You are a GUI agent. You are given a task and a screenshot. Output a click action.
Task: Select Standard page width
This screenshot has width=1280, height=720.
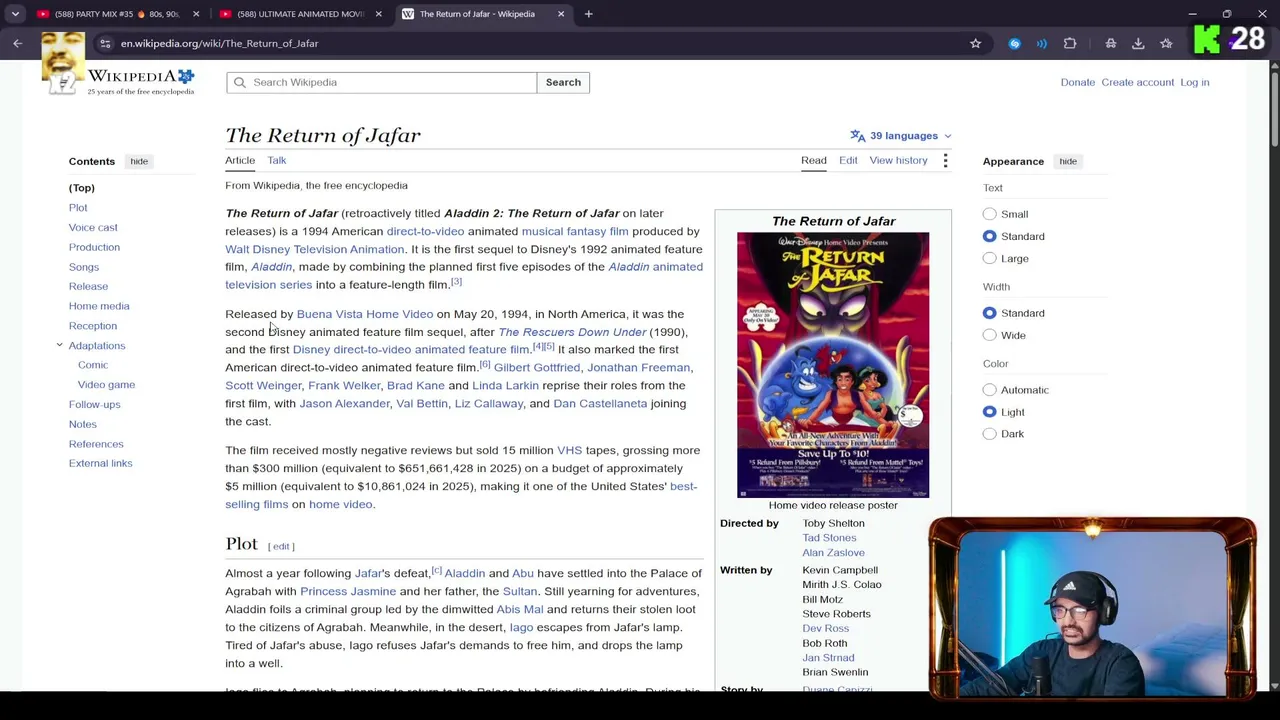989,313
